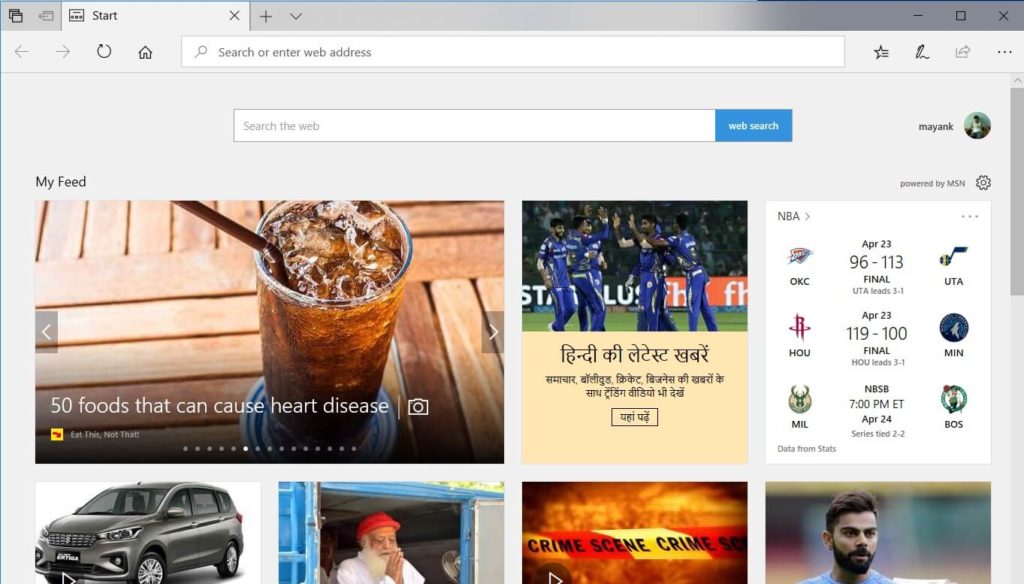Viewport: 1024px width, 584px height.
Task: Click the Share page icon
Action: [963, 52]
